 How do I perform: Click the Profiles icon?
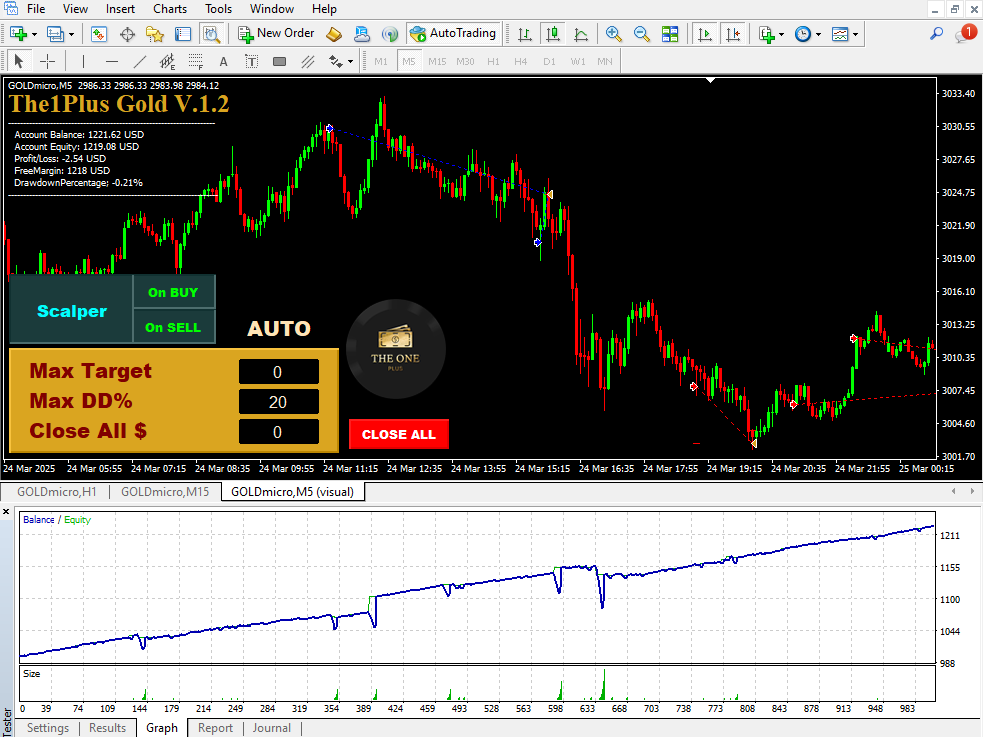pos(55,34)
